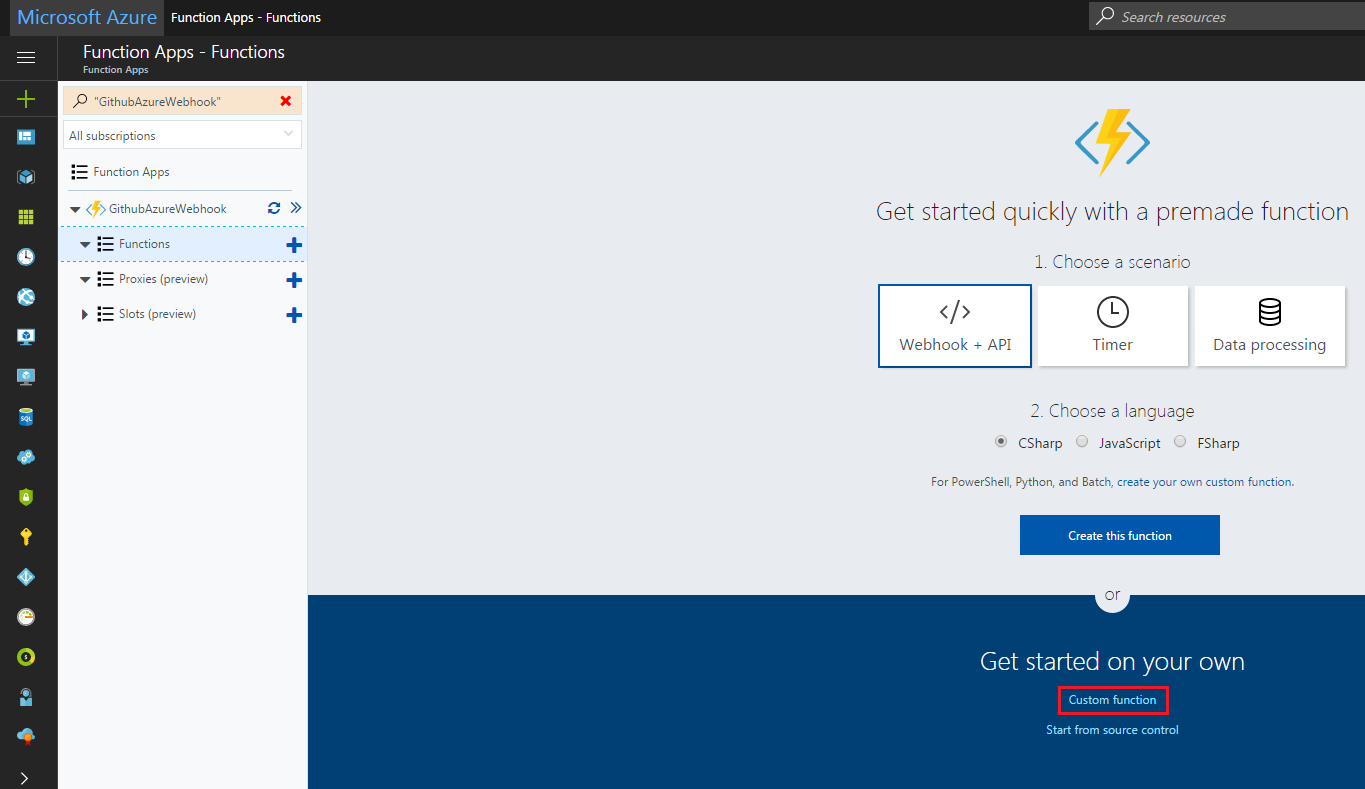Open the hamburger menu in left sidebar

tap(26, 58)
